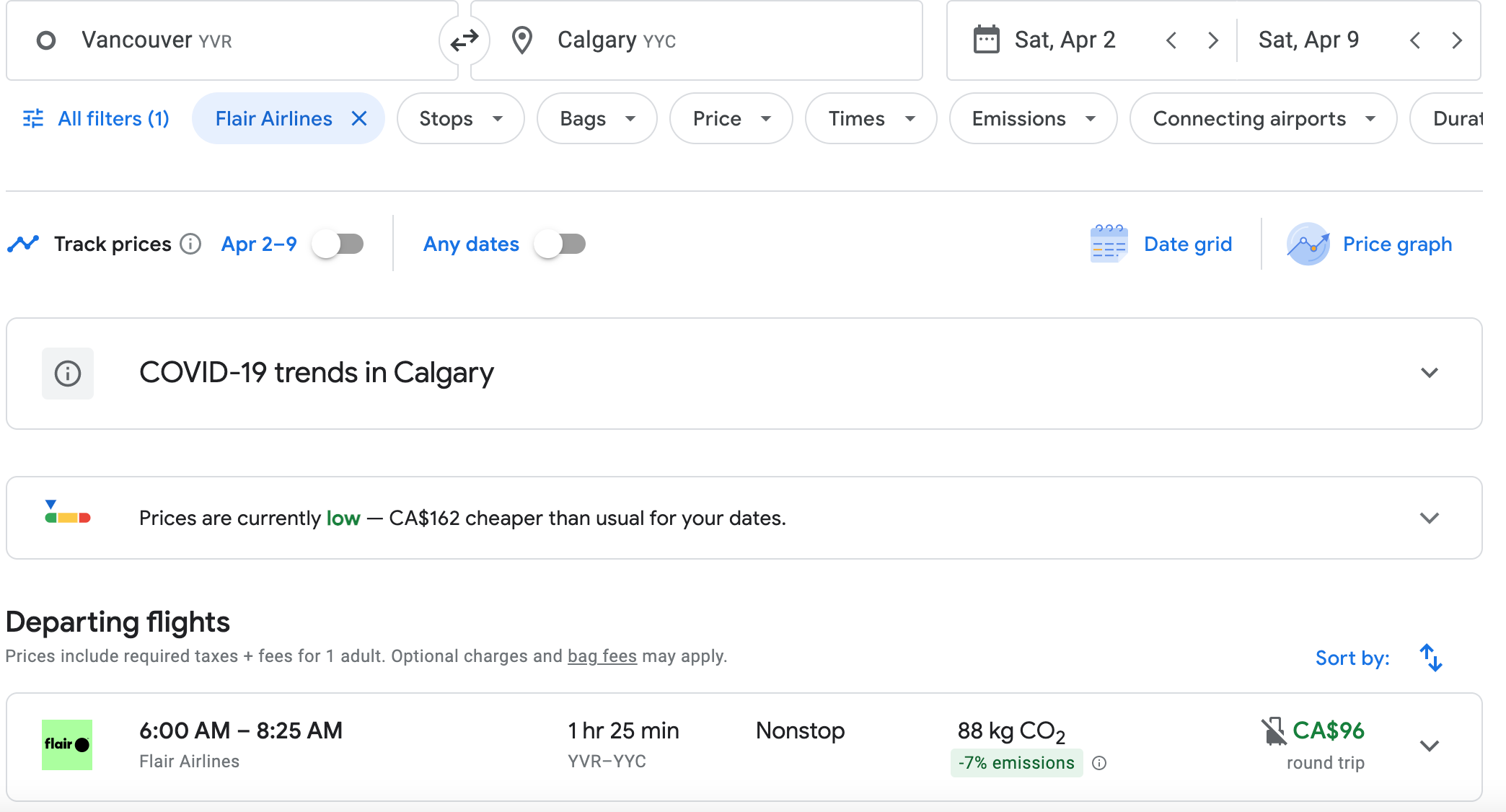Click the CA$96 round trip price
This screenshot has width=1506, height=812.
click(x=1328, y=731)
